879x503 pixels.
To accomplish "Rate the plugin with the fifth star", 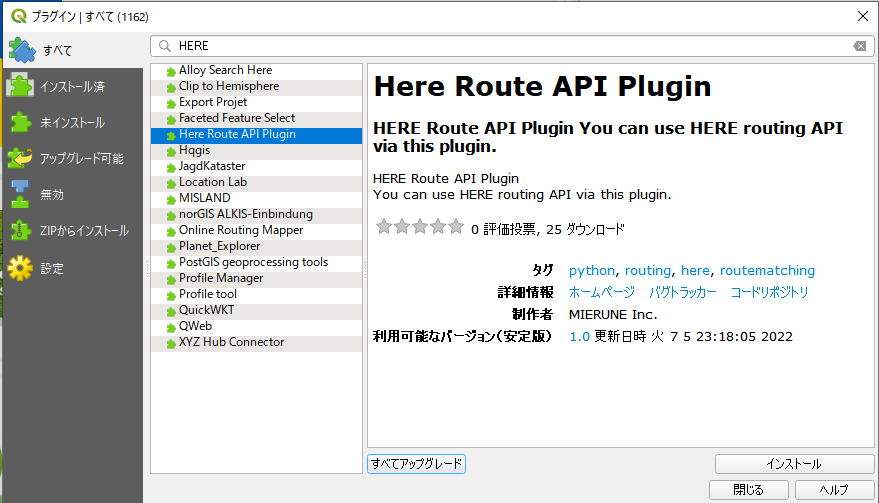I will (456, 227).
